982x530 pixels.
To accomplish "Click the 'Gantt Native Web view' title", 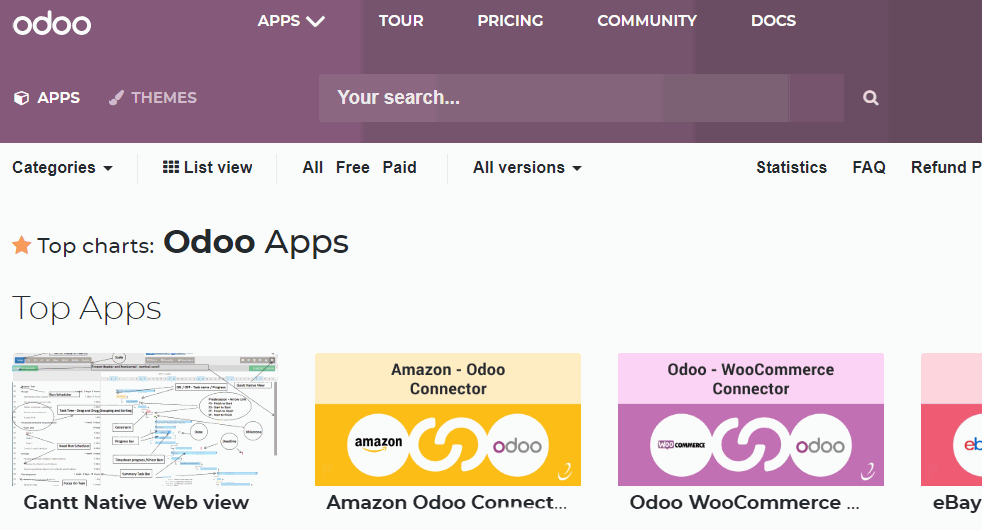I will coord(137,502).
